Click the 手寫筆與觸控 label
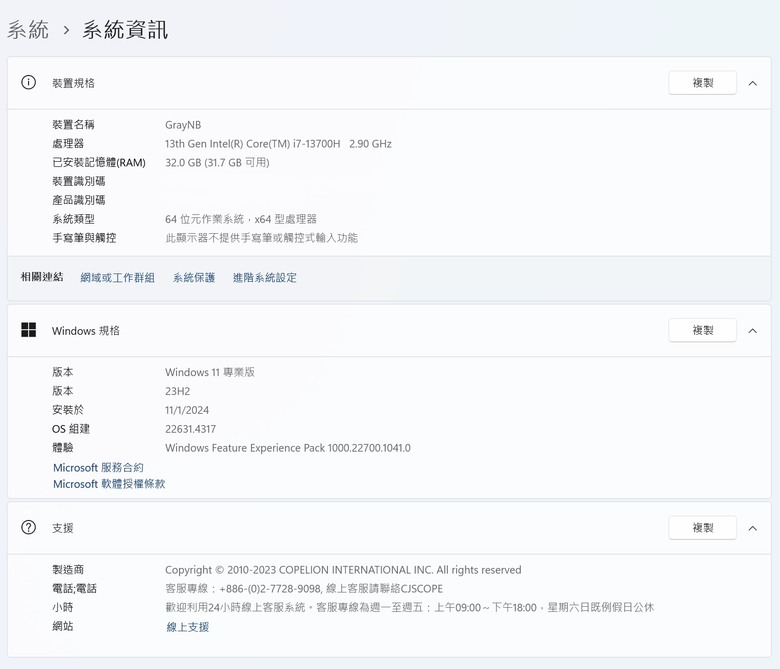Screen dimensions: 780x669 [84, 238]
